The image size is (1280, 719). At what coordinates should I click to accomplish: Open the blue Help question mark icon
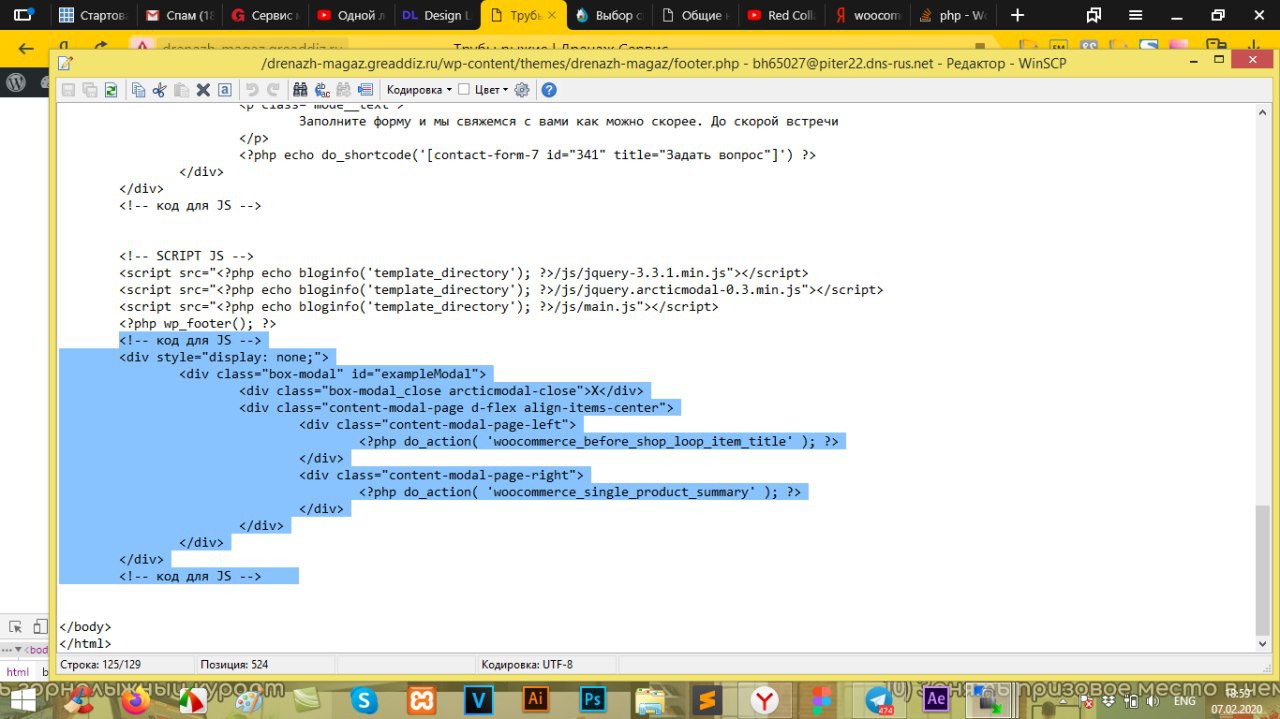549,90
